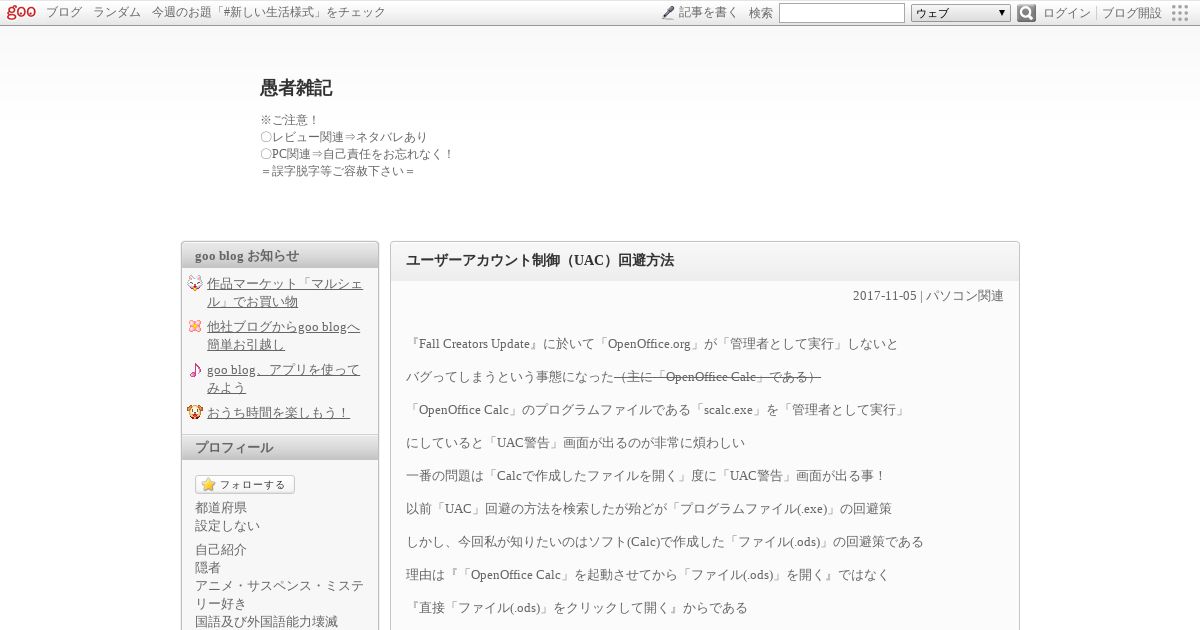Click the プロフィール sidebar header
1200x630 pixels.
point(280,447)
